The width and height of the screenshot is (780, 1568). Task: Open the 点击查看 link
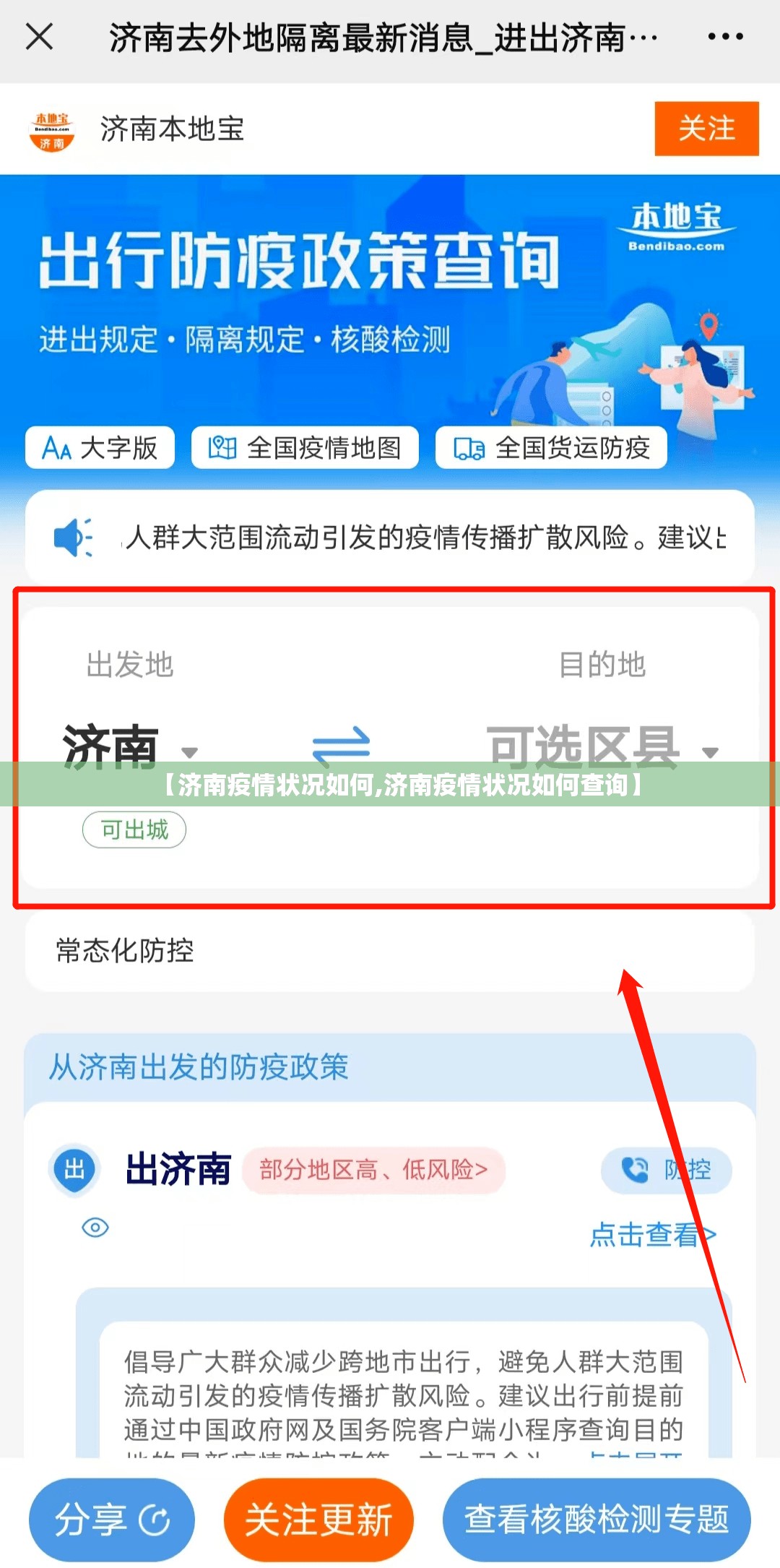point(653,1234)
